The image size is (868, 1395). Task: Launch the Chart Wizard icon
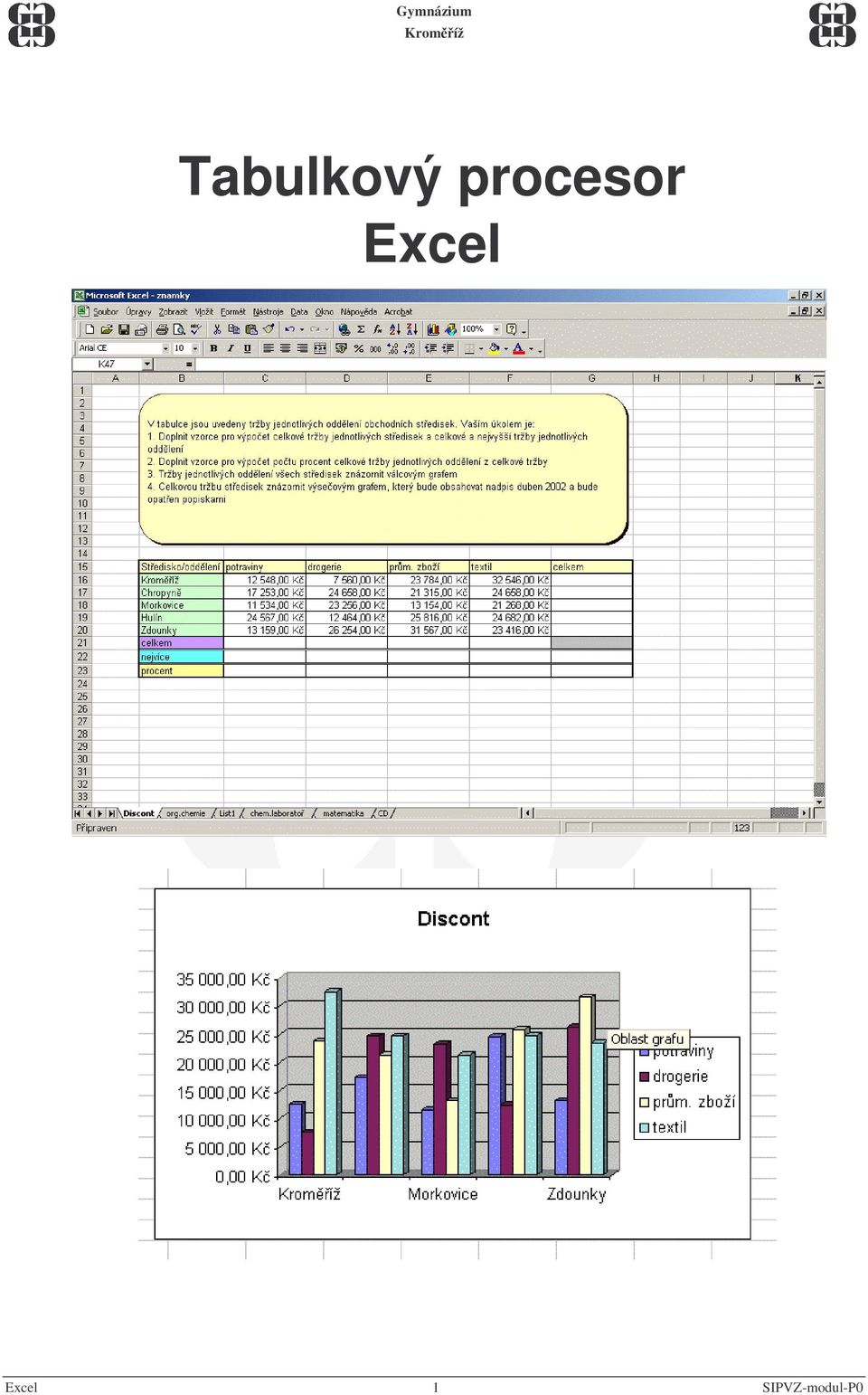(433, 329)
